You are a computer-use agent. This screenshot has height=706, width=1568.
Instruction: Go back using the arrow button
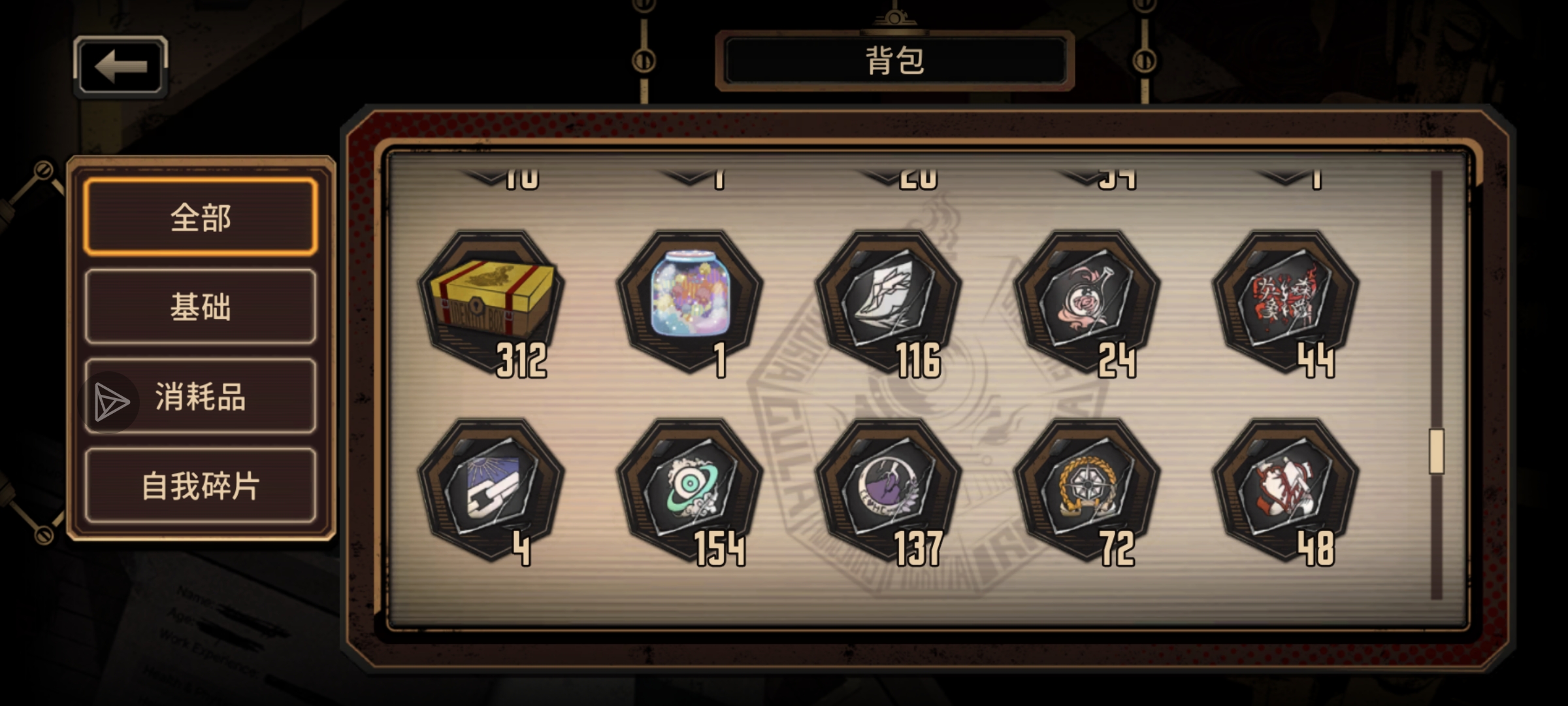(x=121, y=66)
